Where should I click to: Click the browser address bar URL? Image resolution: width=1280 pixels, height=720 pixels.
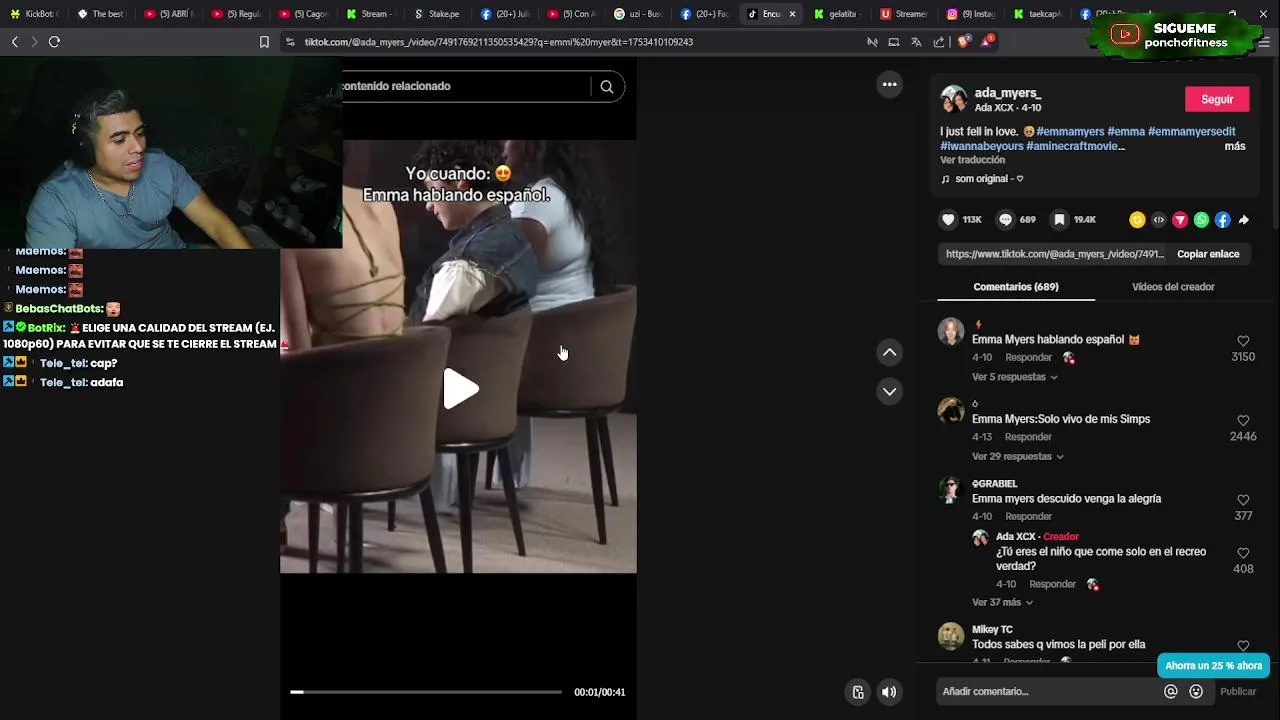coord(498,42)
